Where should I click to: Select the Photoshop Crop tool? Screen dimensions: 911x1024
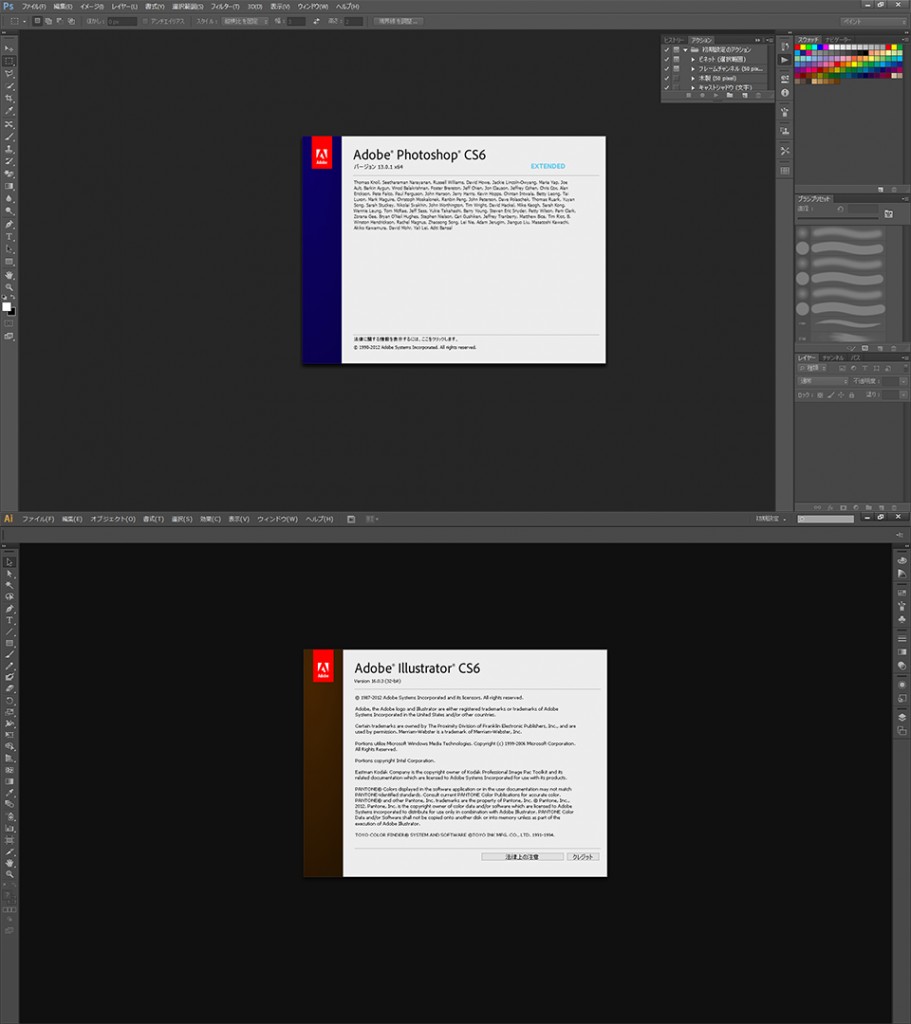coord(9,99)
